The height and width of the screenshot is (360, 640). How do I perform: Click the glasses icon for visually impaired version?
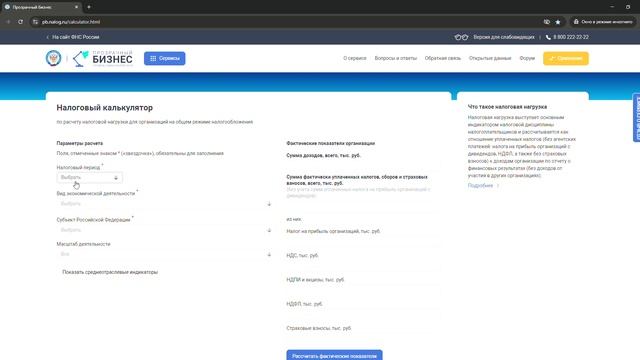point(461,37)
